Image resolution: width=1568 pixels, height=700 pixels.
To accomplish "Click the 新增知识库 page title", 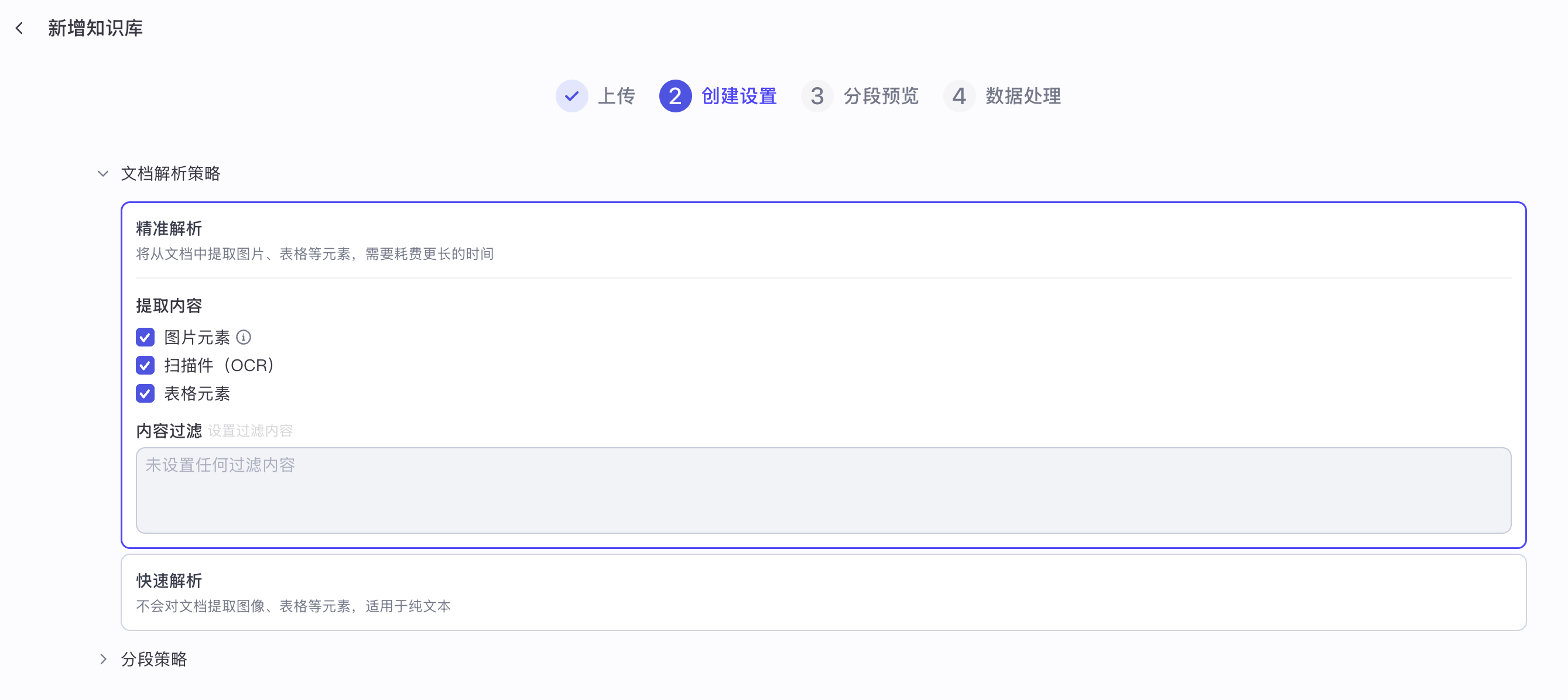I will point(95,28).
